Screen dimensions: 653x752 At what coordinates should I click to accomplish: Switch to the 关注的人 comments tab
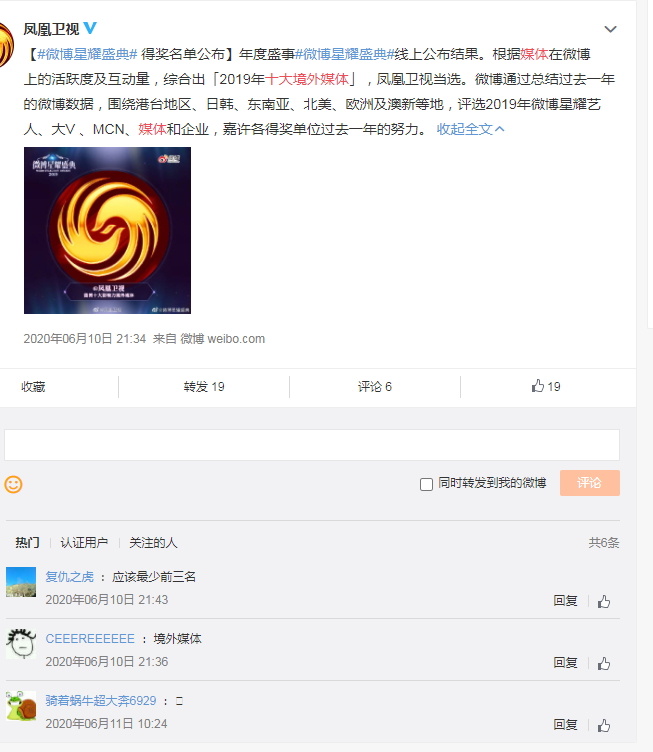point(153,542)
